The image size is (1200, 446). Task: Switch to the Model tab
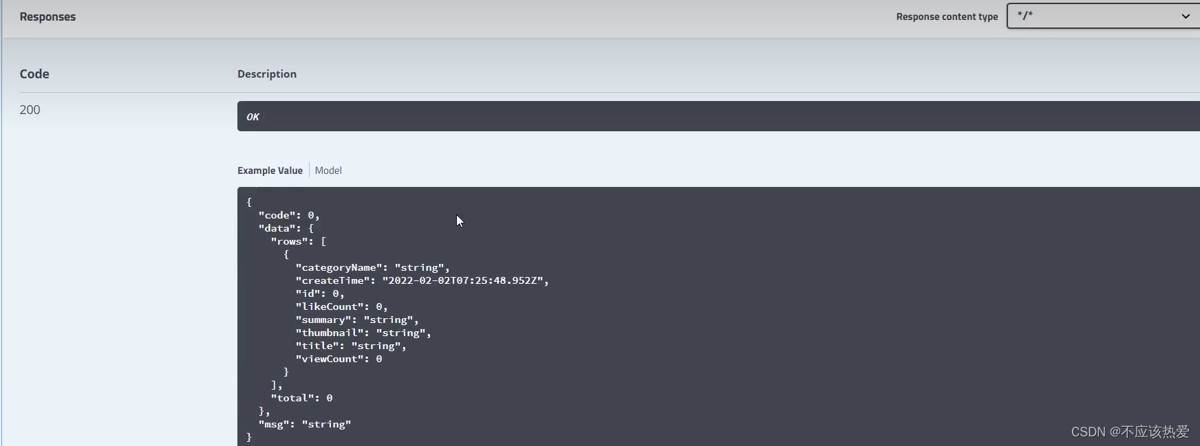328,171
